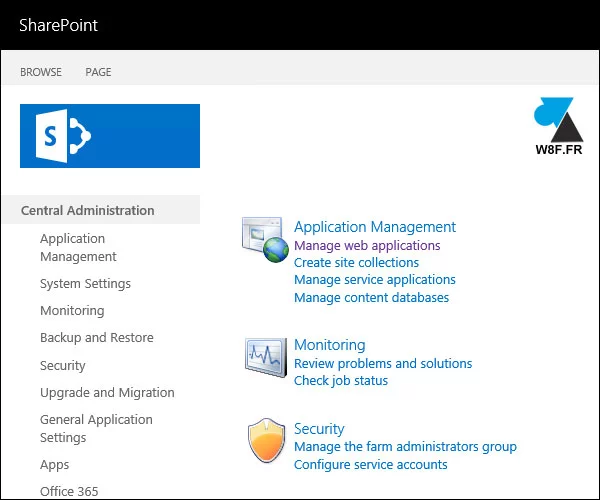
Task: Go to Manage service applications
Action: pos(374,280)
